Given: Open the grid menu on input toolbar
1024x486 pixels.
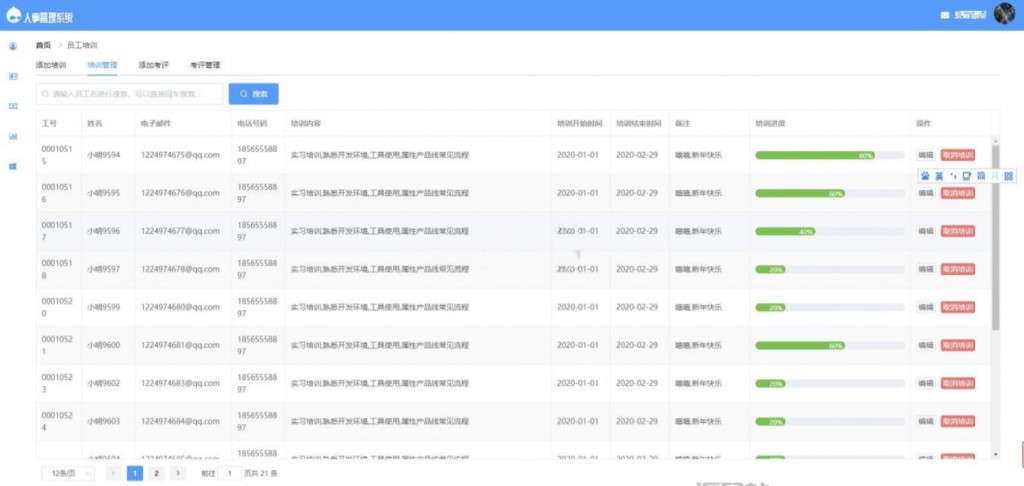Looking at the screenshot, I should pyautogui.click(x=1008, y=176).
